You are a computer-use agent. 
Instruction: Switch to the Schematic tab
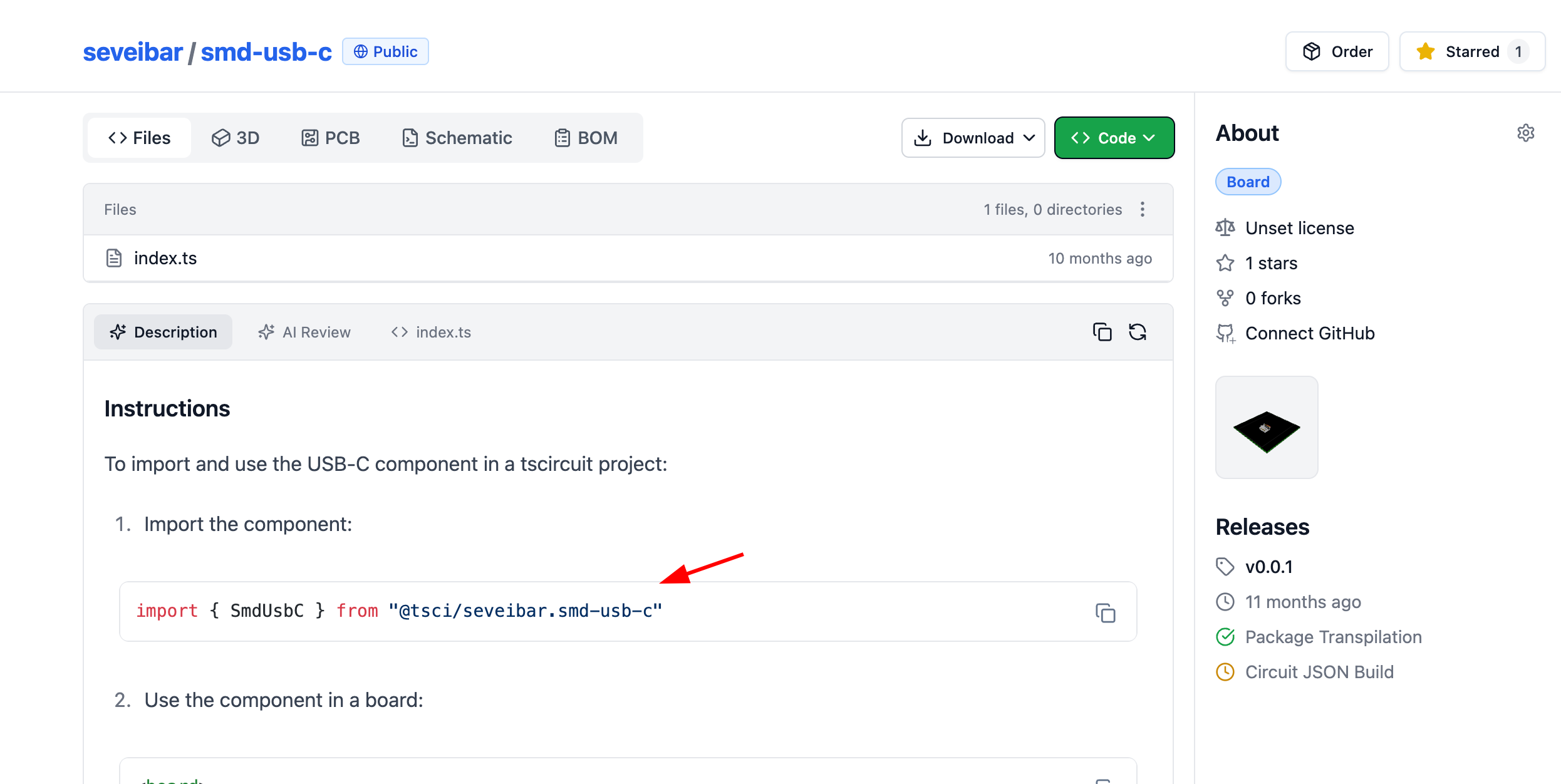click(457, 138)
